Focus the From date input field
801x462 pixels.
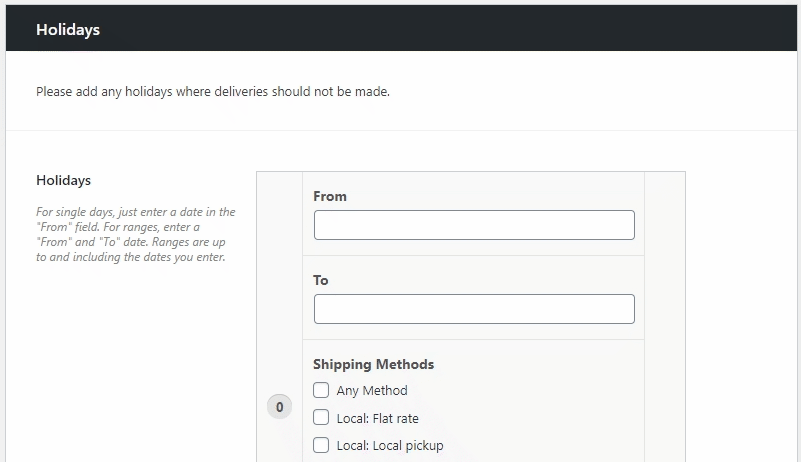coord(474,225)
